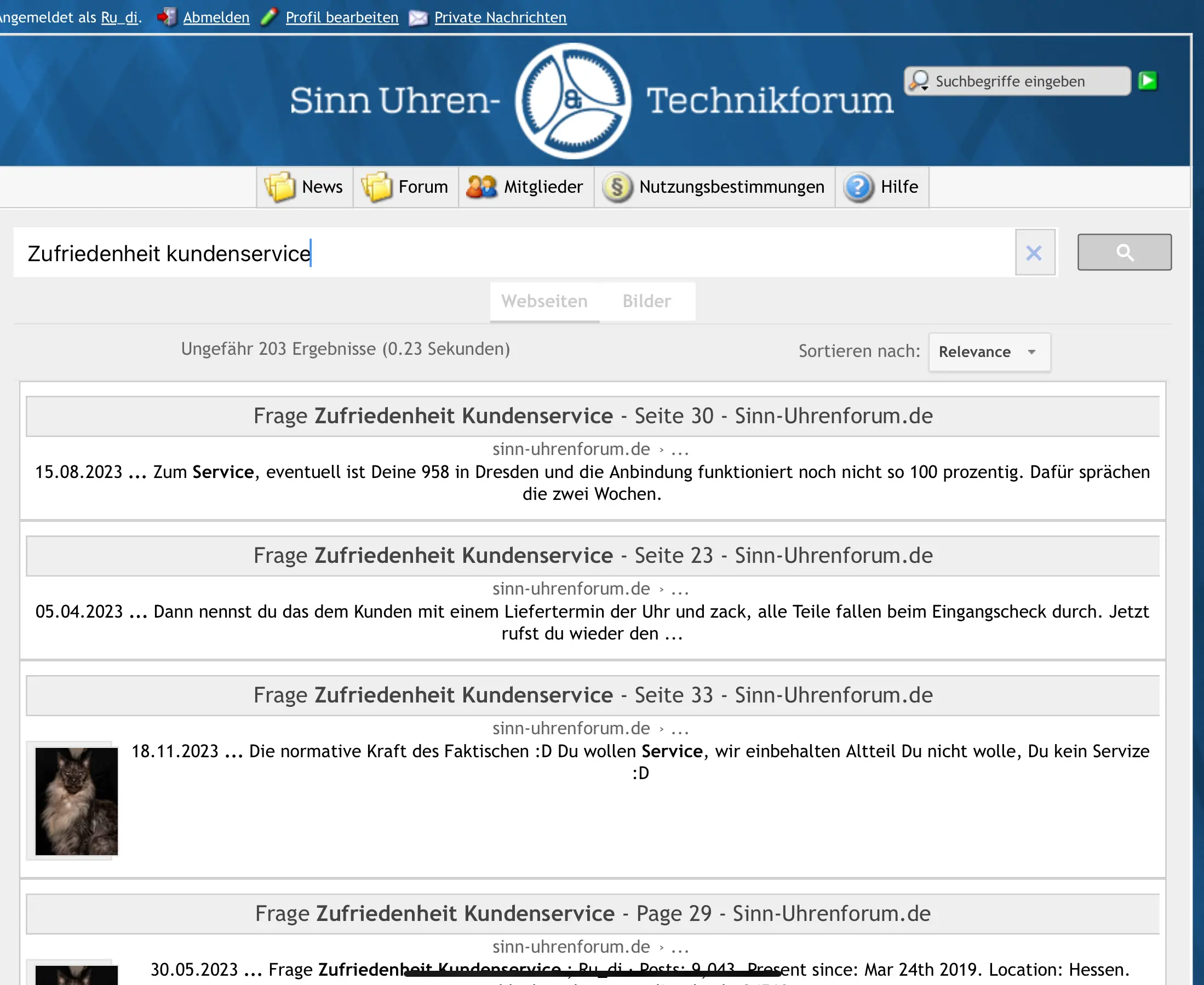Open the Seite 30 result title

pos(593,416)
